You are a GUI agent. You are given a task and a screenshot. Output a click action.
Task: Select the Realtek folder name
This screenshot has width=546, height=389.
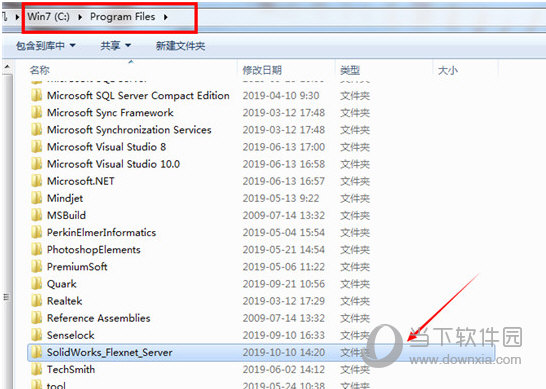coord(64,301)
